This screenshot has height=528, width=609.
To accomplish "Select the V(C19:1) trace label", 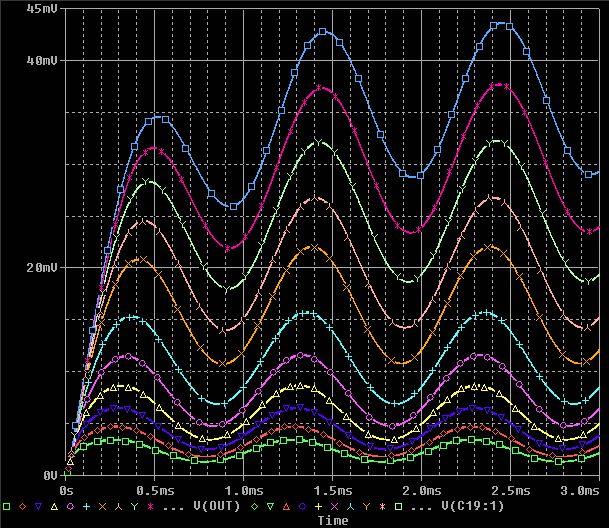I will (x=472, y=506).
